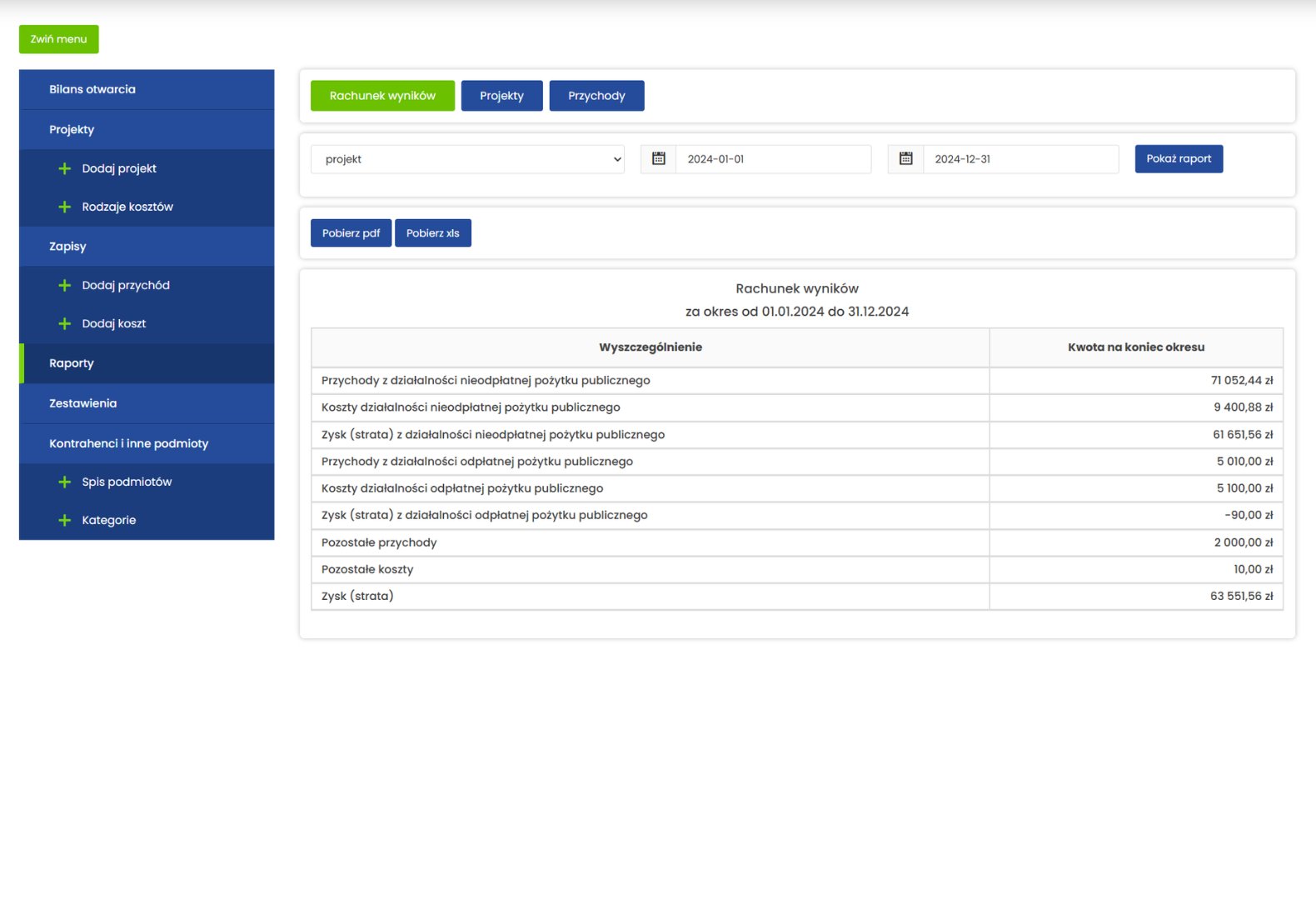Click the plus icon beside Dodaj projekt
Viewport: 1316px width, 900px height.
pos(64,168)
